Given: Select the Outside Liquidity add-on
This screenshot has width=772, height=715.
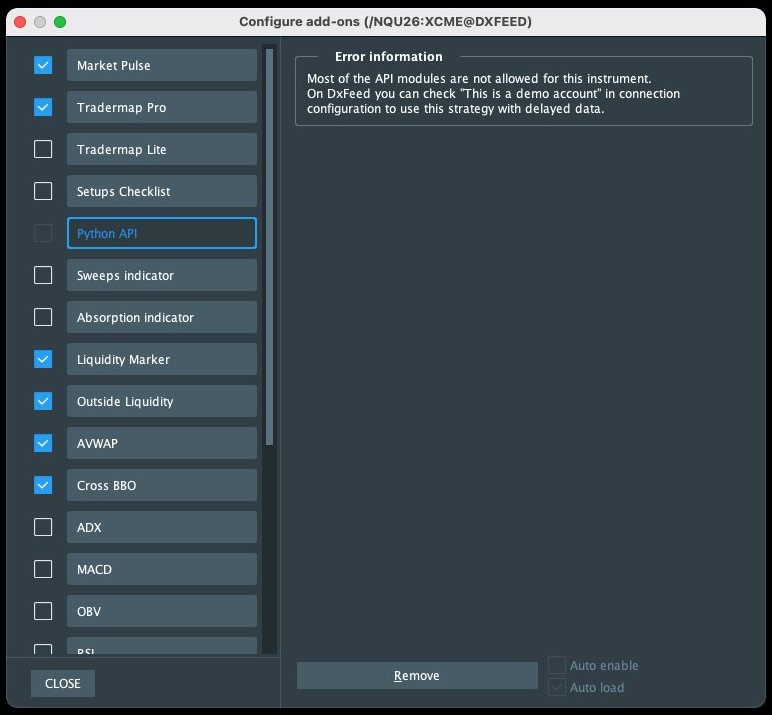Looking at the screenshot, I should tap(161, 401).
